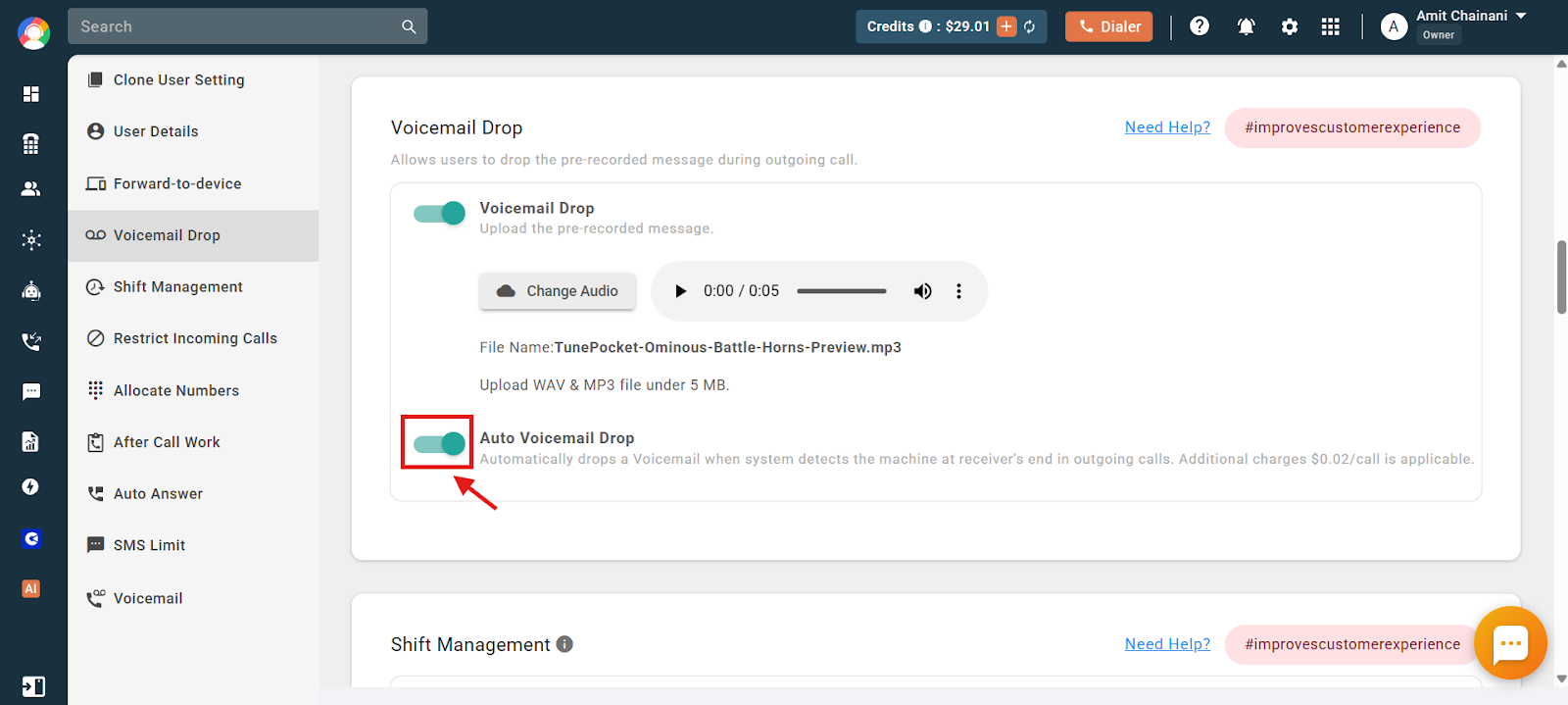This screenshot has width=1568, height=705.
Task: Click the Voicemail Drop #improvescustomerexperience tag
Action: [x=1352, y=127]
